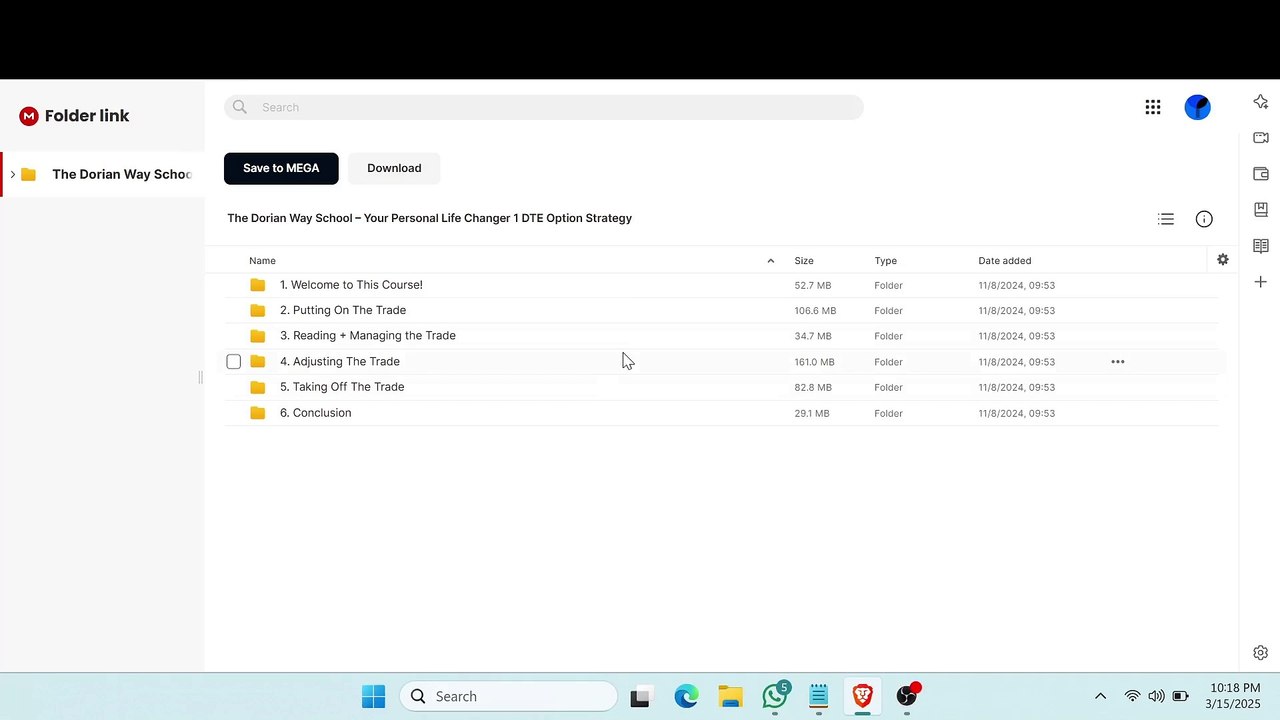
Task: Open column settings gear
Action: pos(1222,260)
